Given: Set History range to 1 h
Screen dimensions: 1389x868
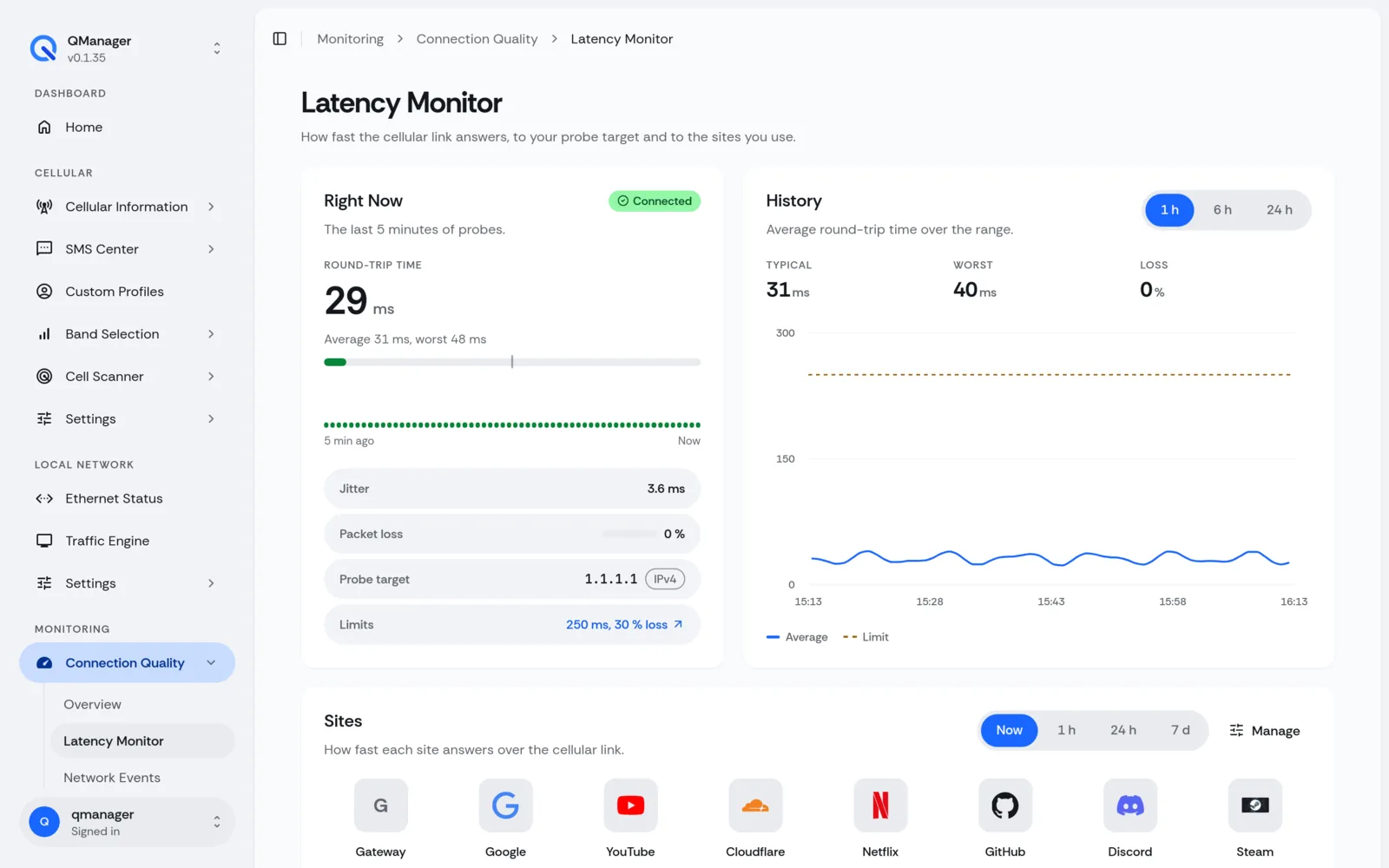Looking at the screenshot, I should (1169, 210).
